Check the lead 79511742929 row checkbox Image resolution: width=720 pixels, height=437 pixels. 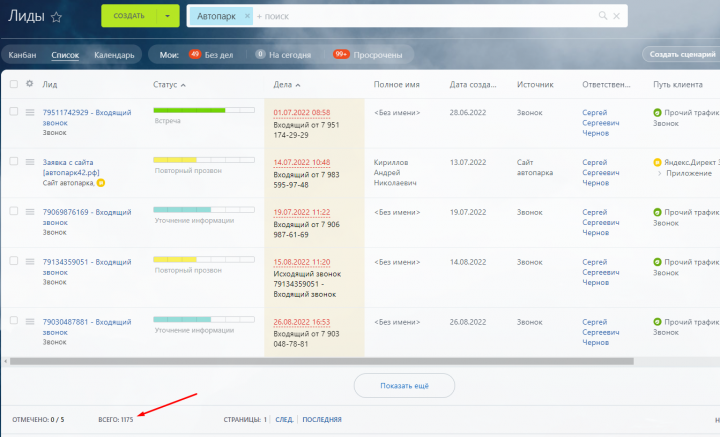click(x=14, y=112)
